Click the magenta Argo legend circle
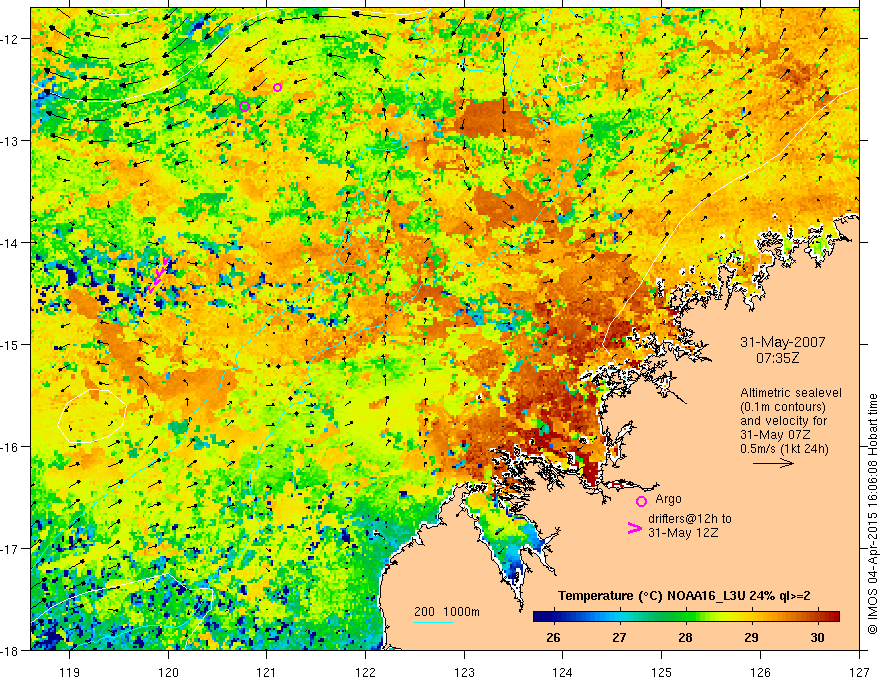The image size is (880, 680). click(641, 501)
